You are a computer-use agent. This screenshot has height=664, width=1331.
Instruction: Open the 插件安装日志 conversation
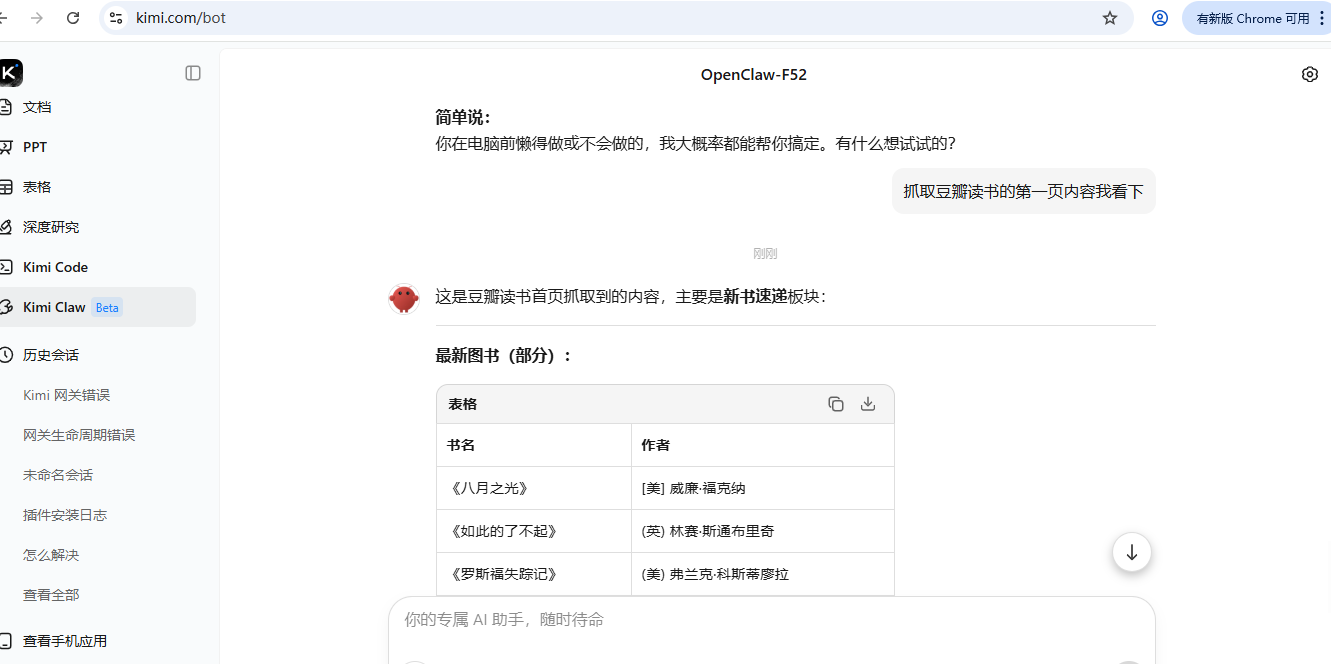pyautogui.click(x=65, y=515)
